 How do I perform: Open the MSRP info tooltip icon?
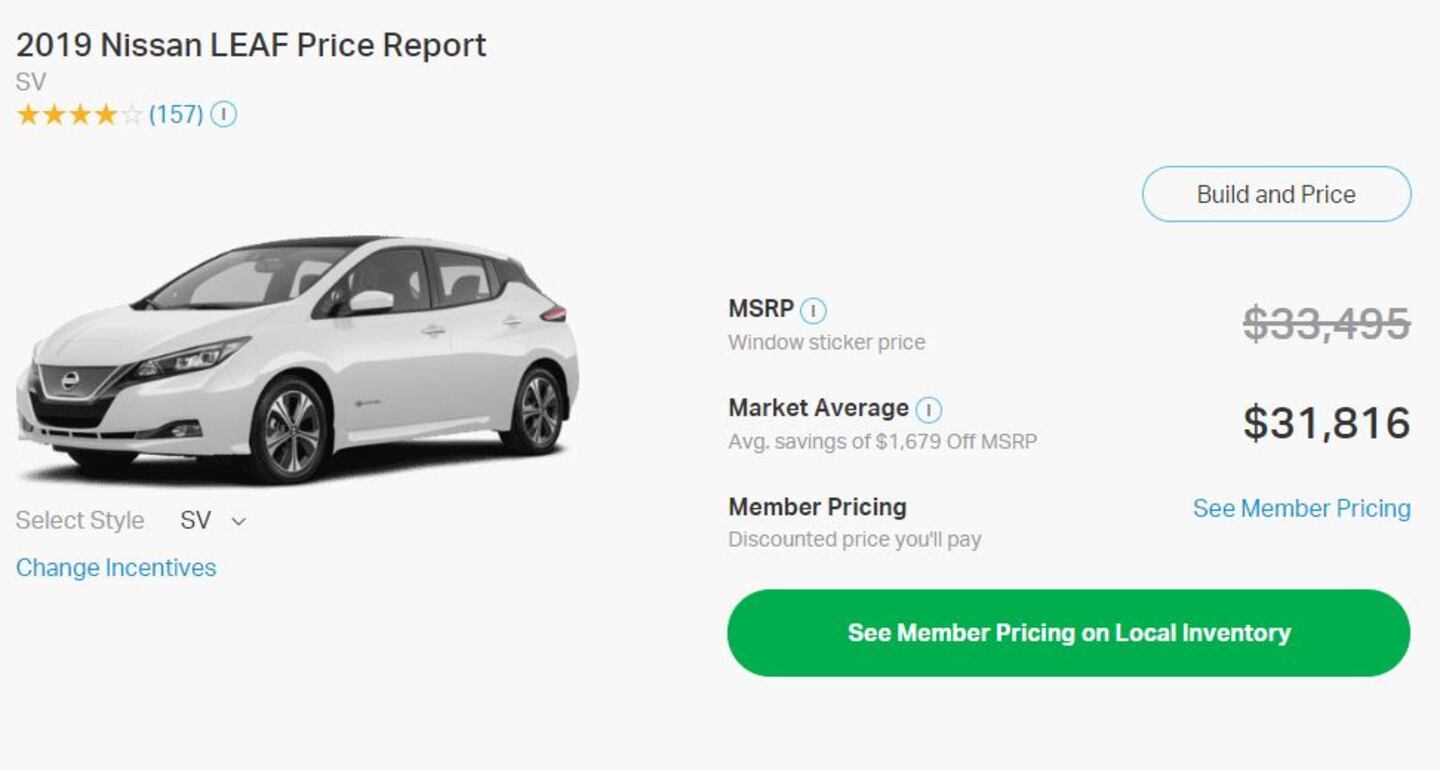click(813, 311)
